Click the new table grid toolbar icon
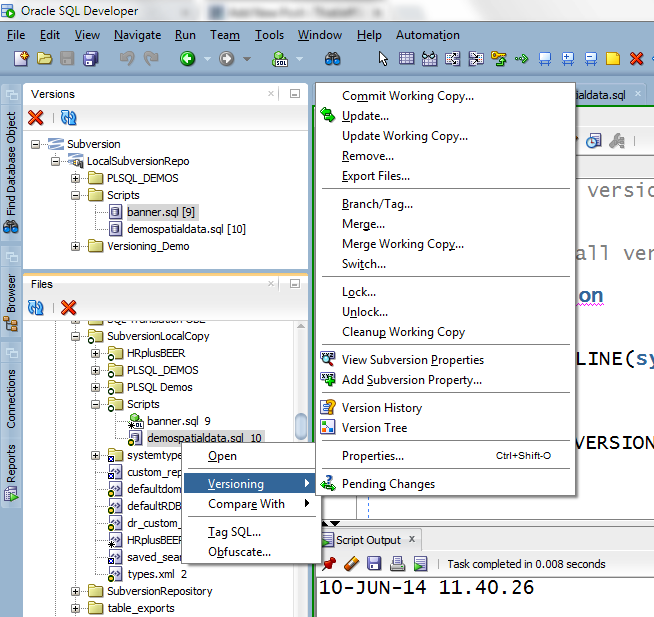This screenshot has width=654, height=617. [406, 58]
